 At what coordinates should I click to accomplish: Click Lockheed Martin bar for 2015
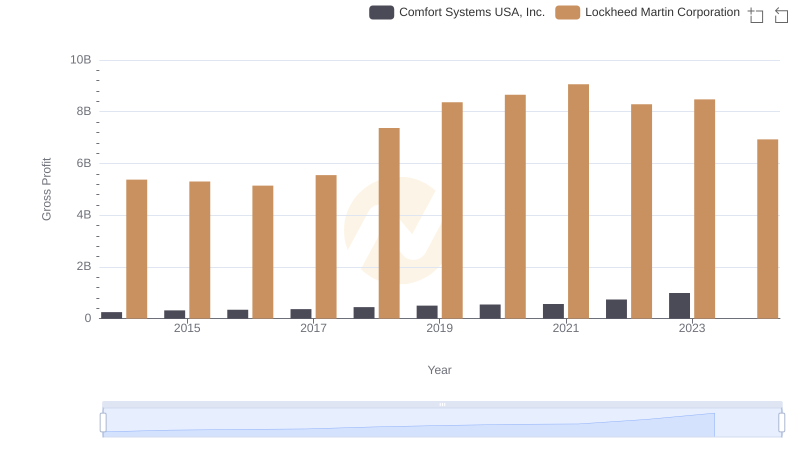point(199,250)
